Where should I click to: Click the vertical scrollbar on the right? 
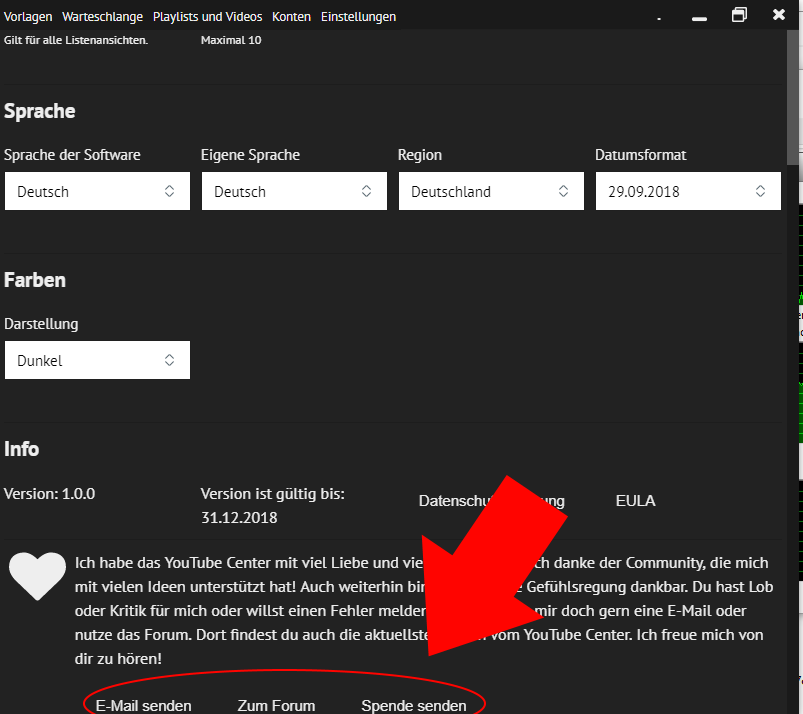pos(793,100)
